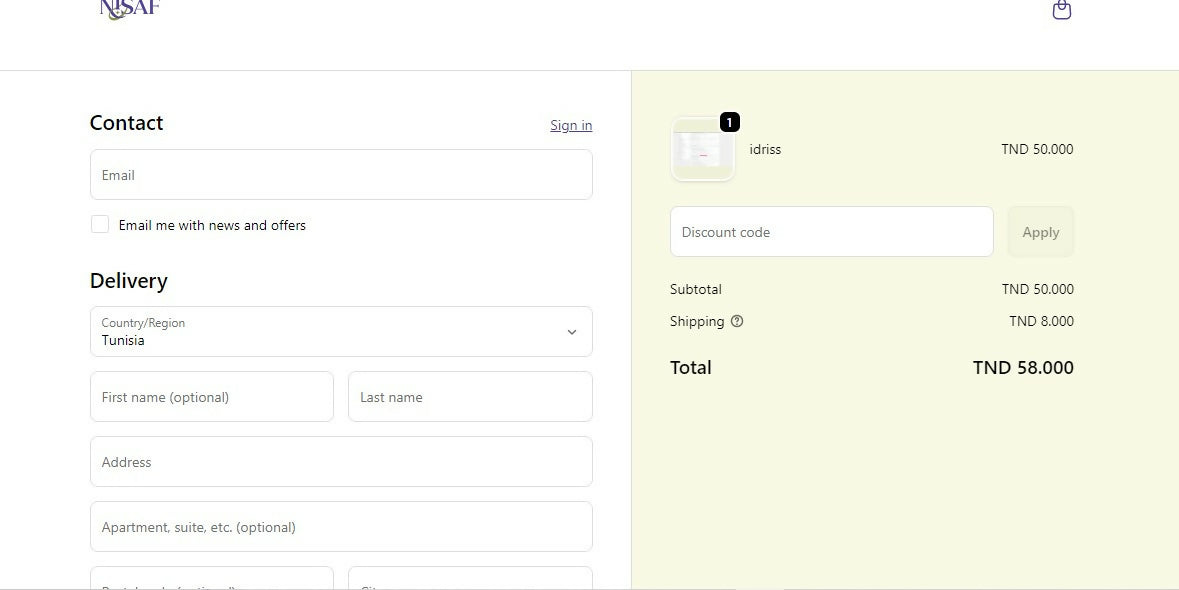Click the Contact section heading
This screenshot has height=590, width=1179.
point(126,123)
